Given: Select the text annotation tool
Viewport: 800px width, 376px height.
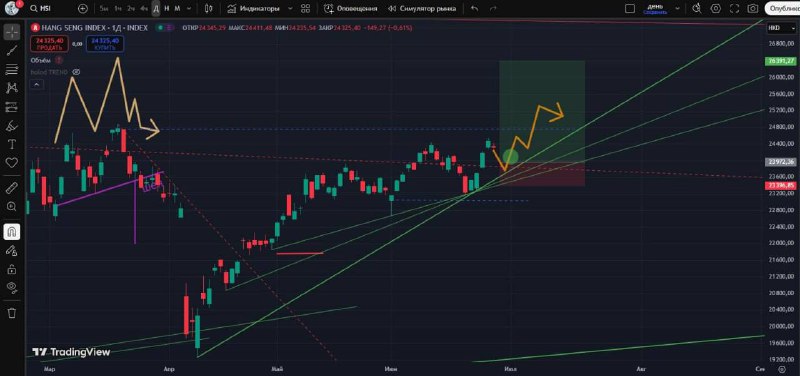Looking at the screenshot, I should [x=11, y=144].
